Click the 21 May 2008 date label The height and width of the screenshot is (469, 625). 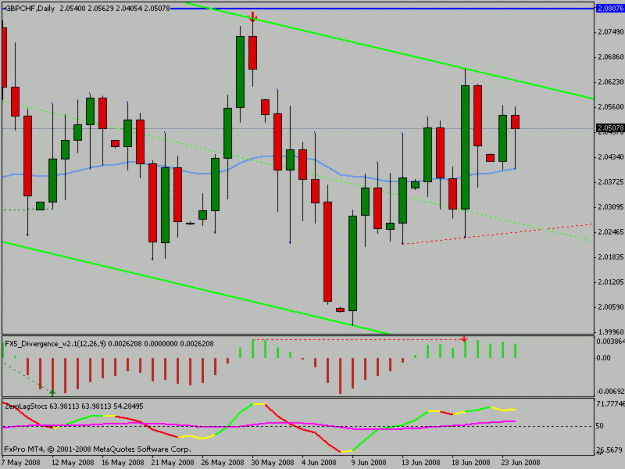pos(173,462)
